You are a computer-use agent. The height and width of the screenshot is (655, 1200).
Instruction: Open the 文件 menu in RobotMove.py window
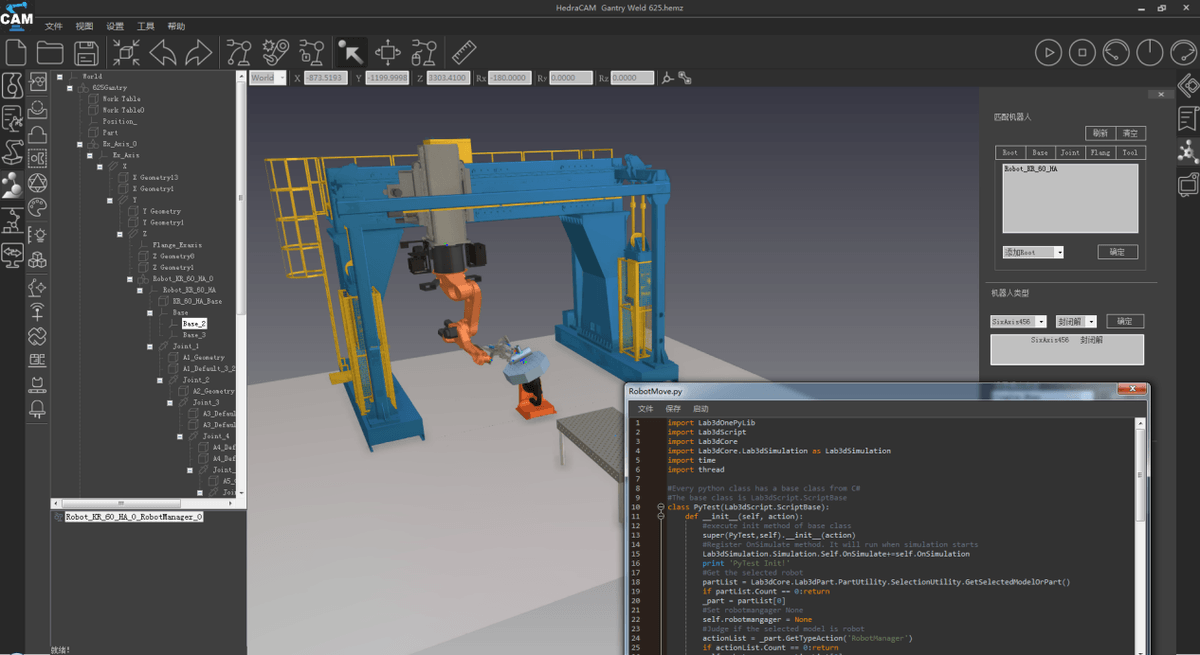[x=646, y=409]
